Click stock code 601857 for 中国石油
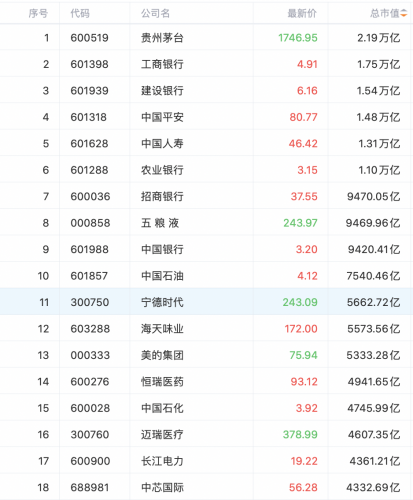Image resolution: width=413 pixels, height=500 pixels. pos(89,276)
